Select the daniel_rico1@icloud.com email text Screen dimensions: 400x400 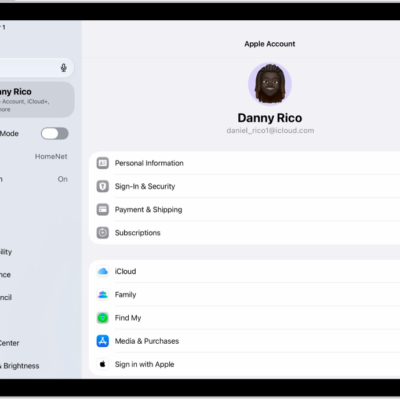pyautogui.click(x=270, y=131)
